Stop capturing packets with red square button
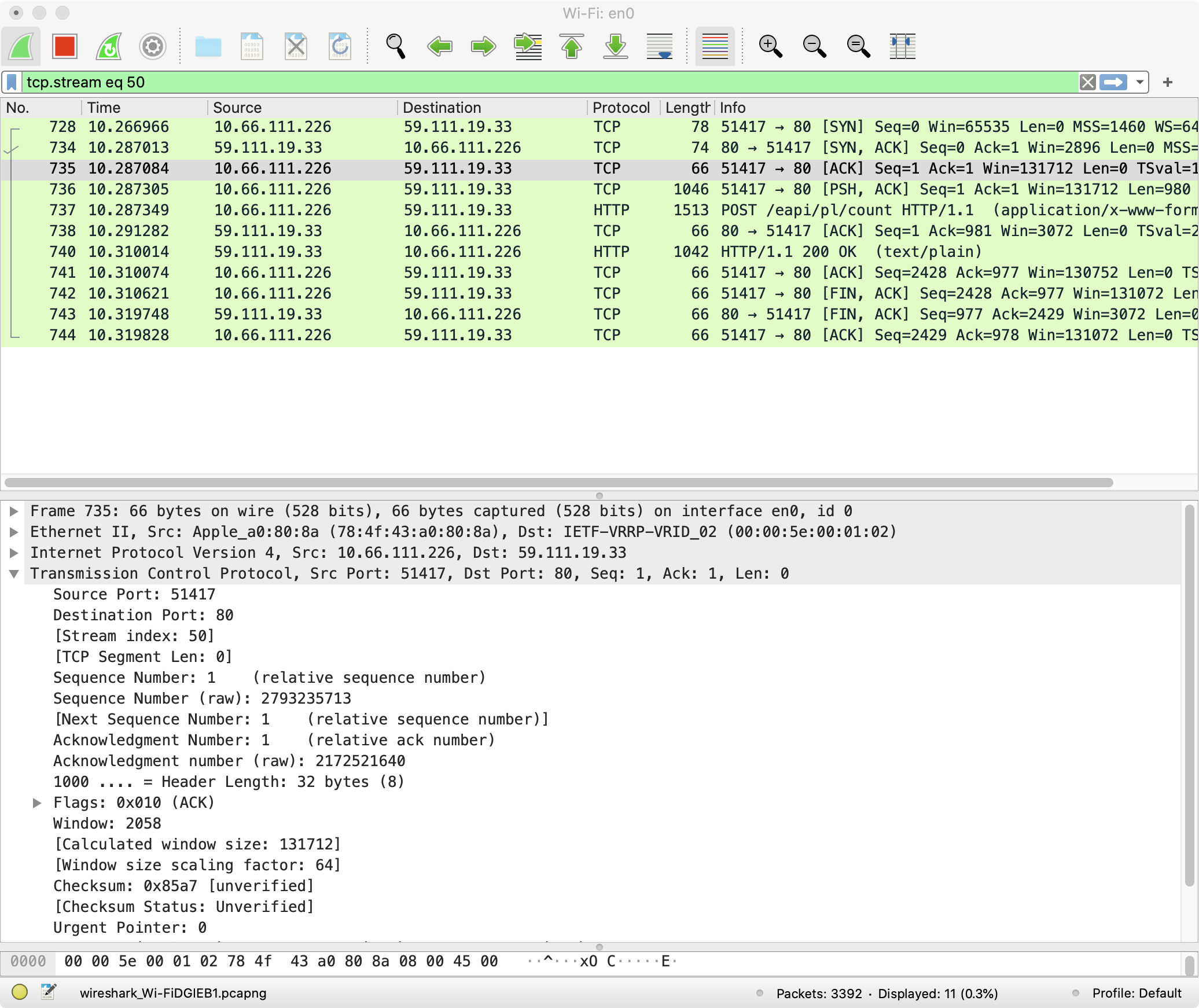Viewport: 1199px width, 1008px height. point(64,46)
